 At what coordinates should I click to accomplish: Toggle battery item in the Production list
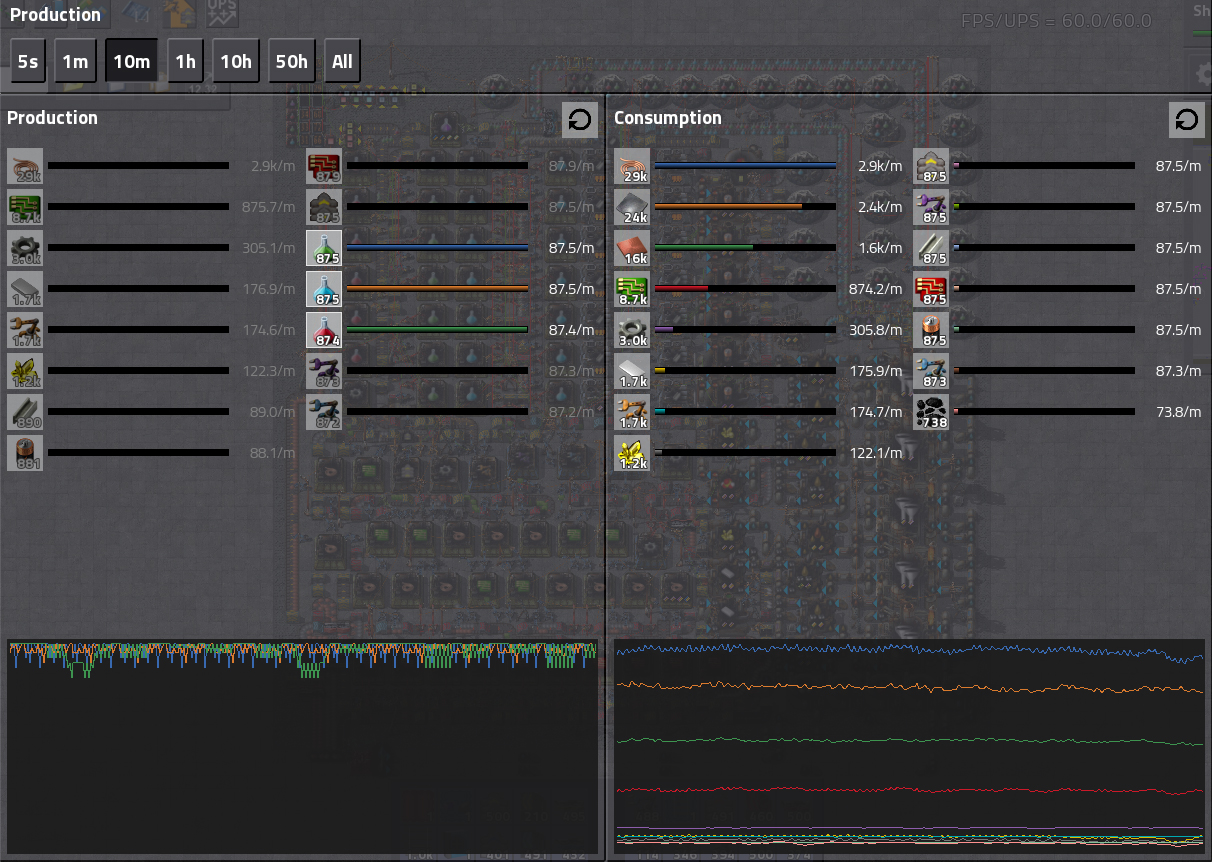click(x=25, y=453)
